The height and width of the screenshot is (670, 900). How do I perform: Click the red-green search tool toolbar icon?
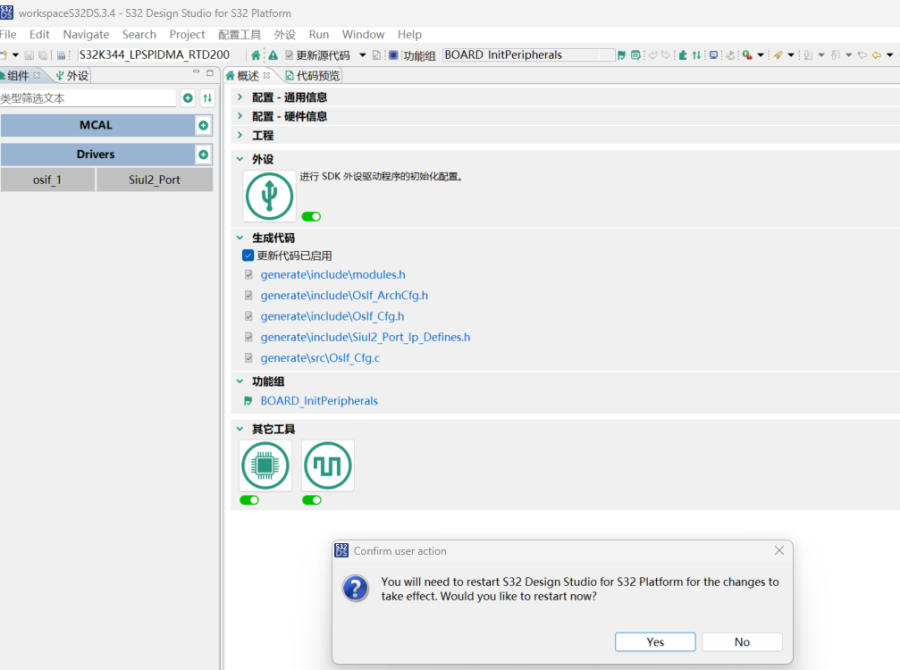click(747, 55)
